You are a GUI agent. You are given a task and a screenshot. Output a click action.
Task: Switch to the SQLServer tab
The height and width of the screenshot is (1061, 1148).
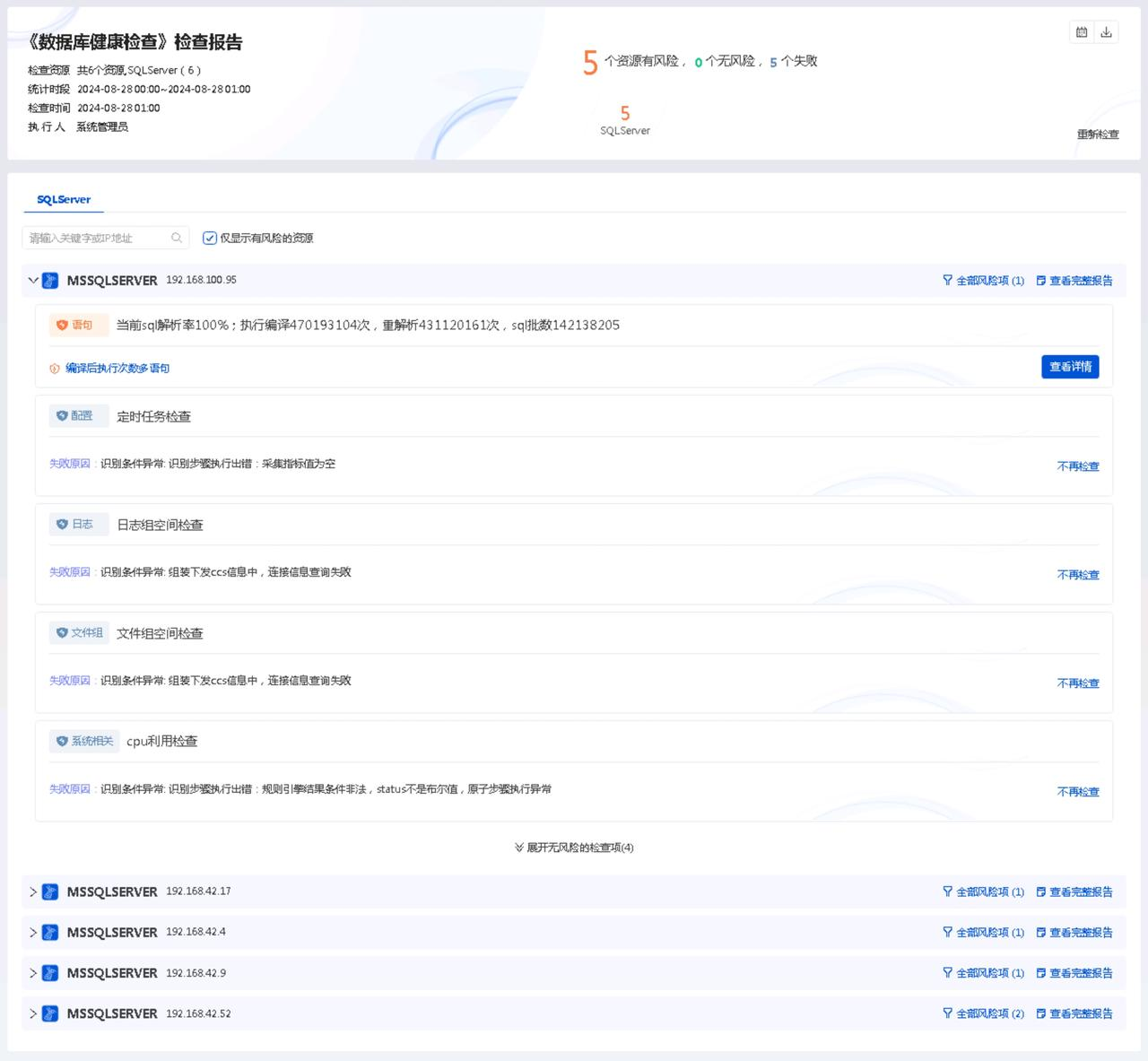pyautogui.click(x=64, y=200)
